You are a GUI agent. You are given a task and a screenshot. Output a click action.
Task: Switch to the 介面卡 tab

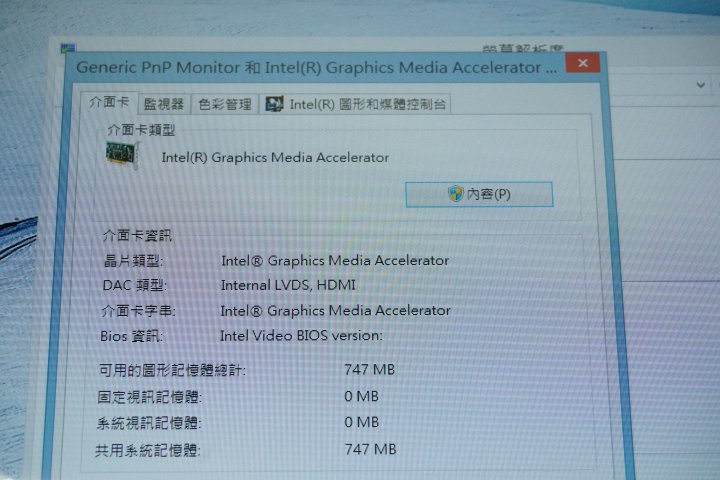pyautogui.click(x=109, y=102)
